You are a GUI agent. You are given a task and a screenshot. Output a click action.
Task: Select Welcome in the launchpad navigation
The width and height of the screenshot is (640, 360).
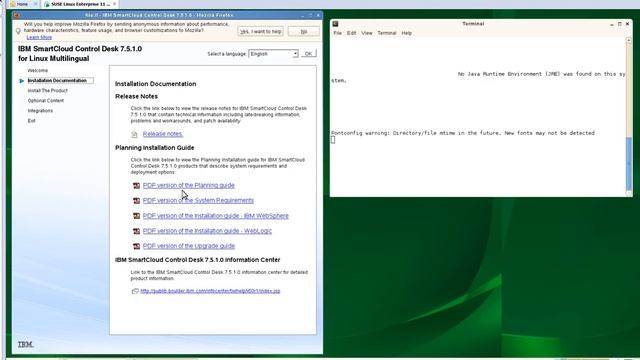[38, 71]
